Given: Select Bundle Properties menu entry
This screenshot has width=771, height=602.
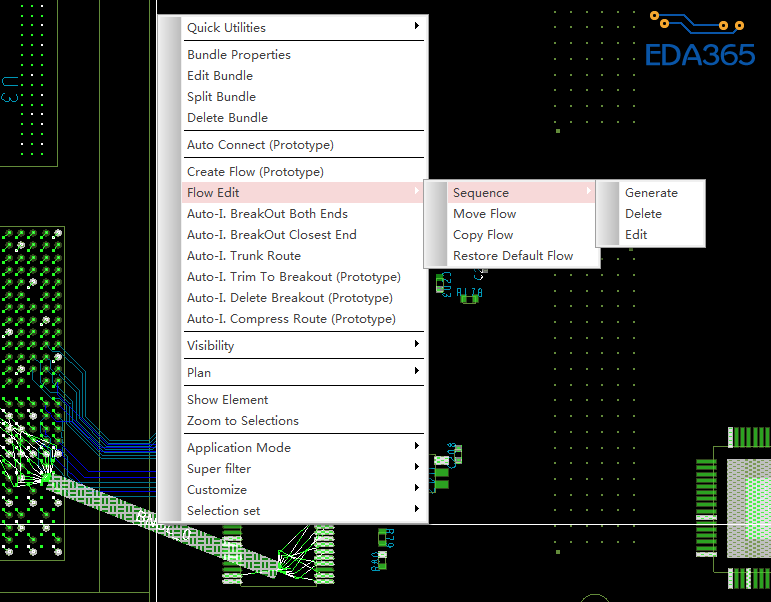Looking at the screenshot, I should 239,55.
